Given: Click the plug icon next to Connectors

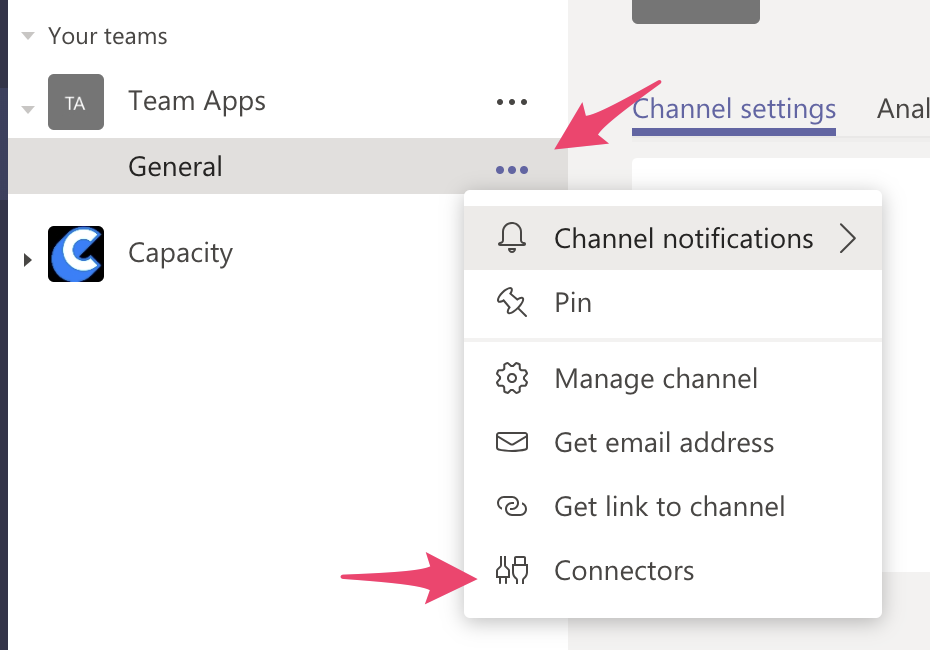Looking at the screenshot, I should click(511, 571).
